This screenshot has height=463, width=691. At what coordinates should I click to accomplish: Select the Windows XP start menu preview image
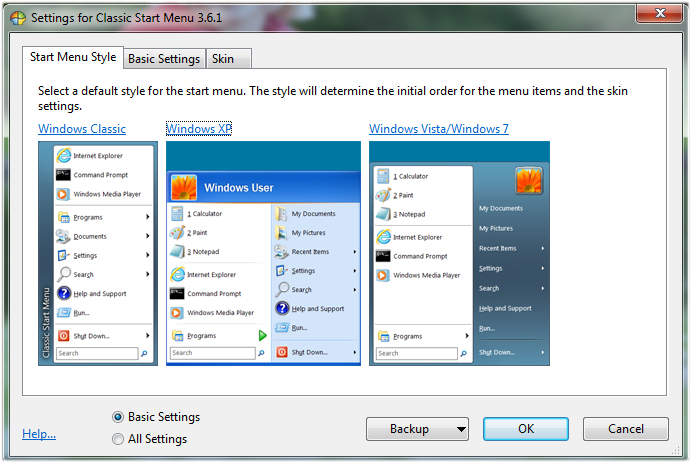(x=262, y=253)
